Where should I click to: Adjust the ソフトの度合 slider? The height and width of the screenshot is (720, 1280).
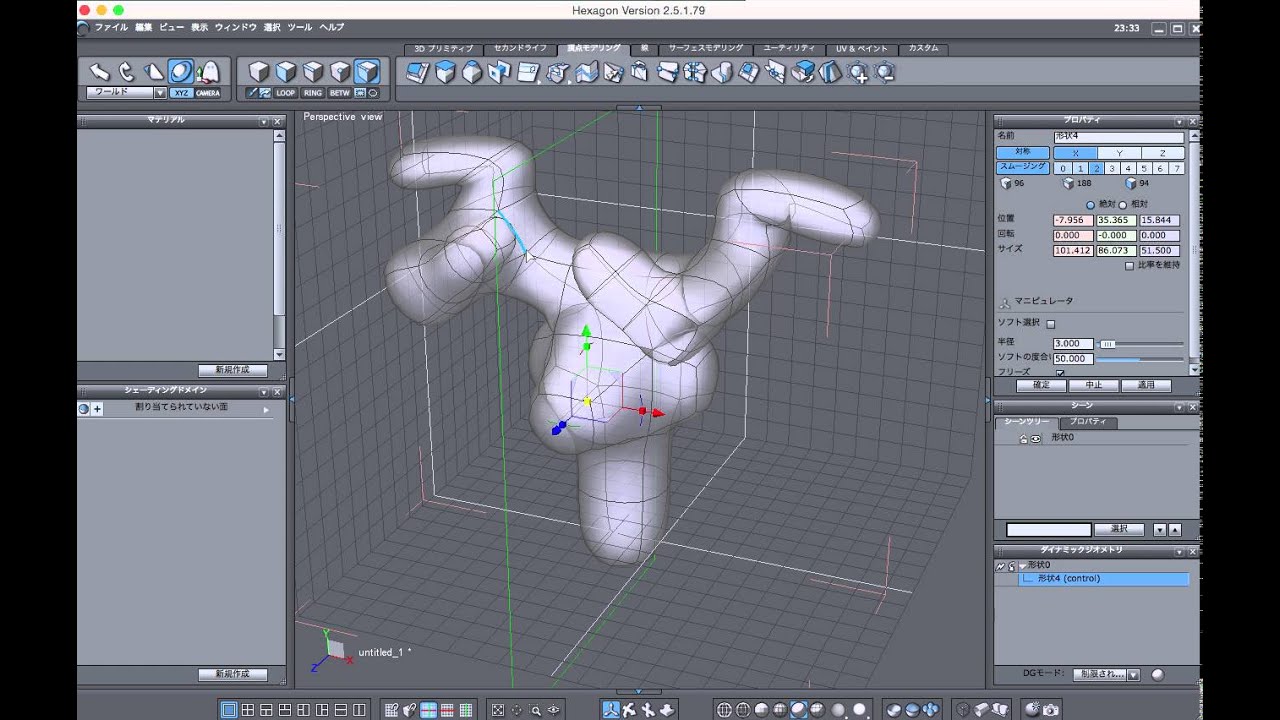point(1140,358)
